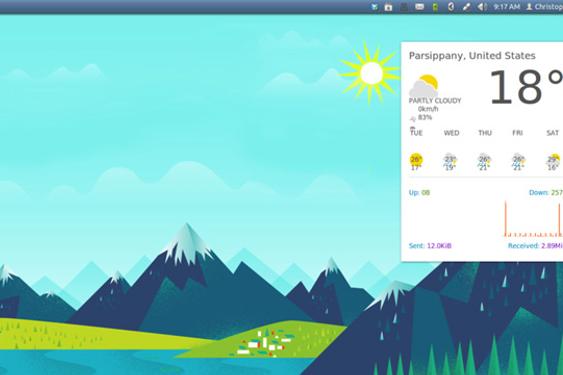Select Wednesday's rainy forecast icon
Image resolution: width=563 pixels, height=375 pixels.
[450, 162]
